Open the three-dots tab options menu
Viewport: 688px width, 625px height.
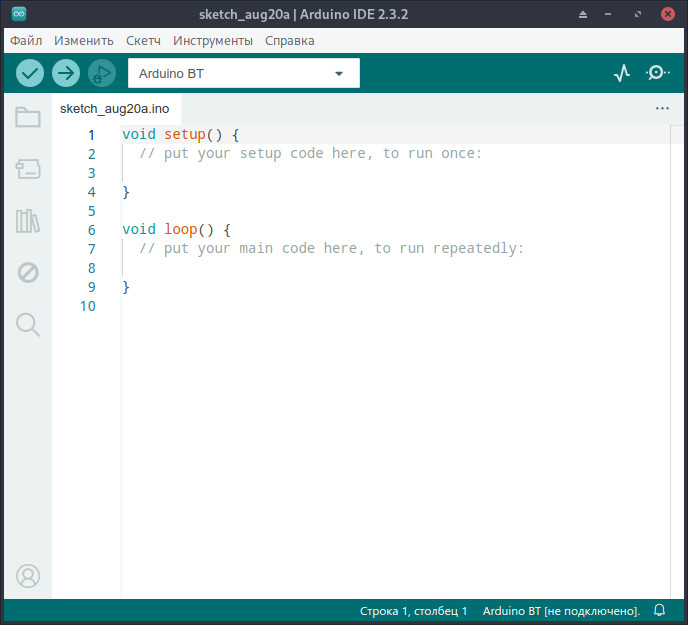(662, 108)
